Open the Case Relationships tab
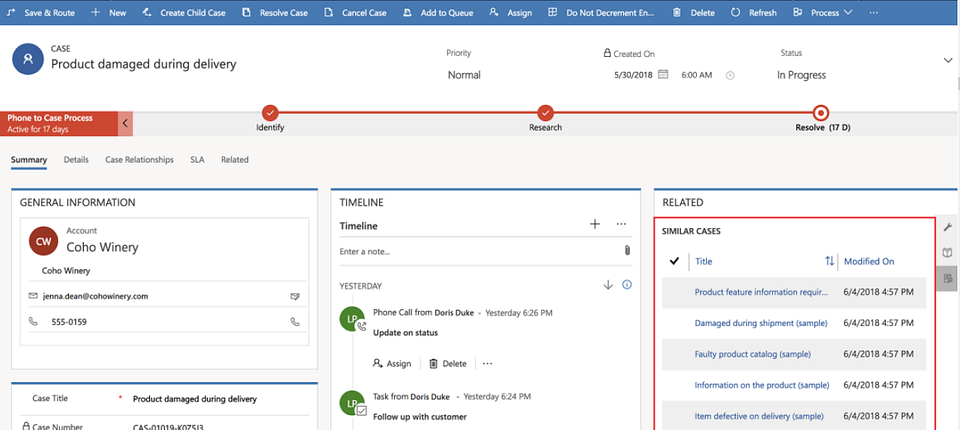Screen dimensions: 960x430 coord(140,159)
